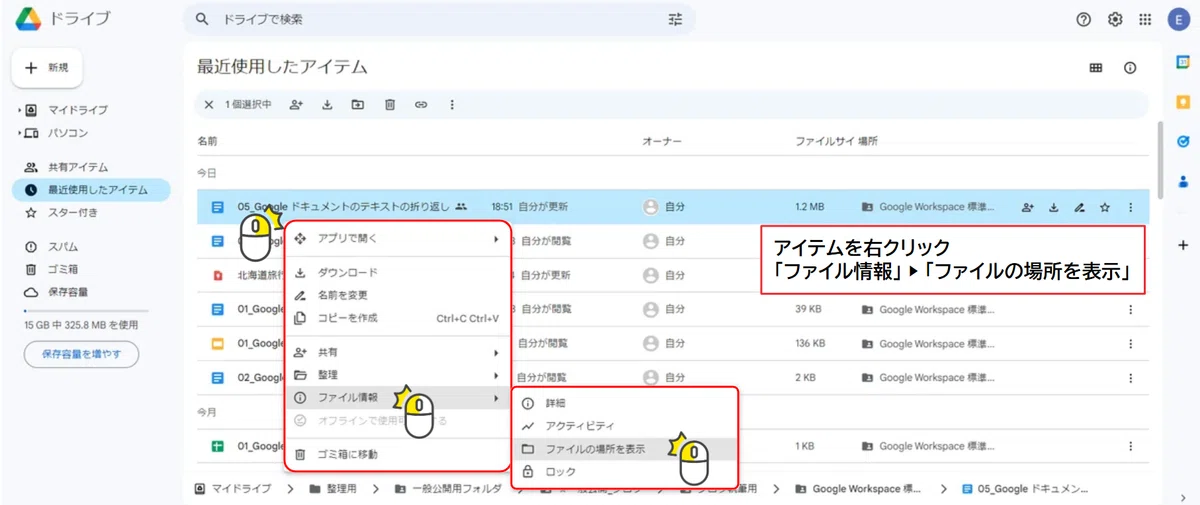Click the toolbar trash icon
Image resolution: width=1200 pixels, height=505 pixels.
coord(390,104)
